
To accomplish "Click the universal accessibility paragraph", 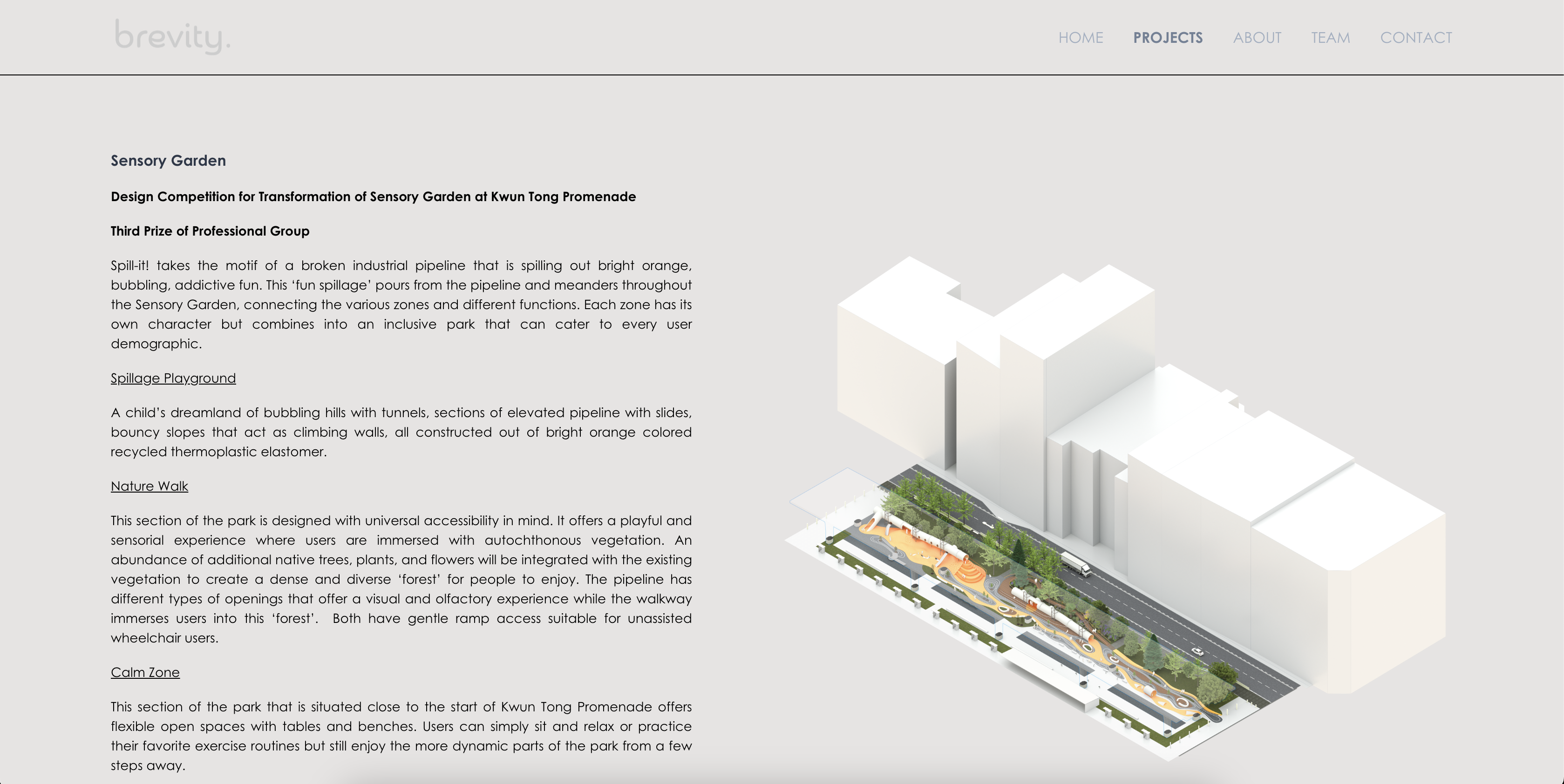I will pos(401,579).
